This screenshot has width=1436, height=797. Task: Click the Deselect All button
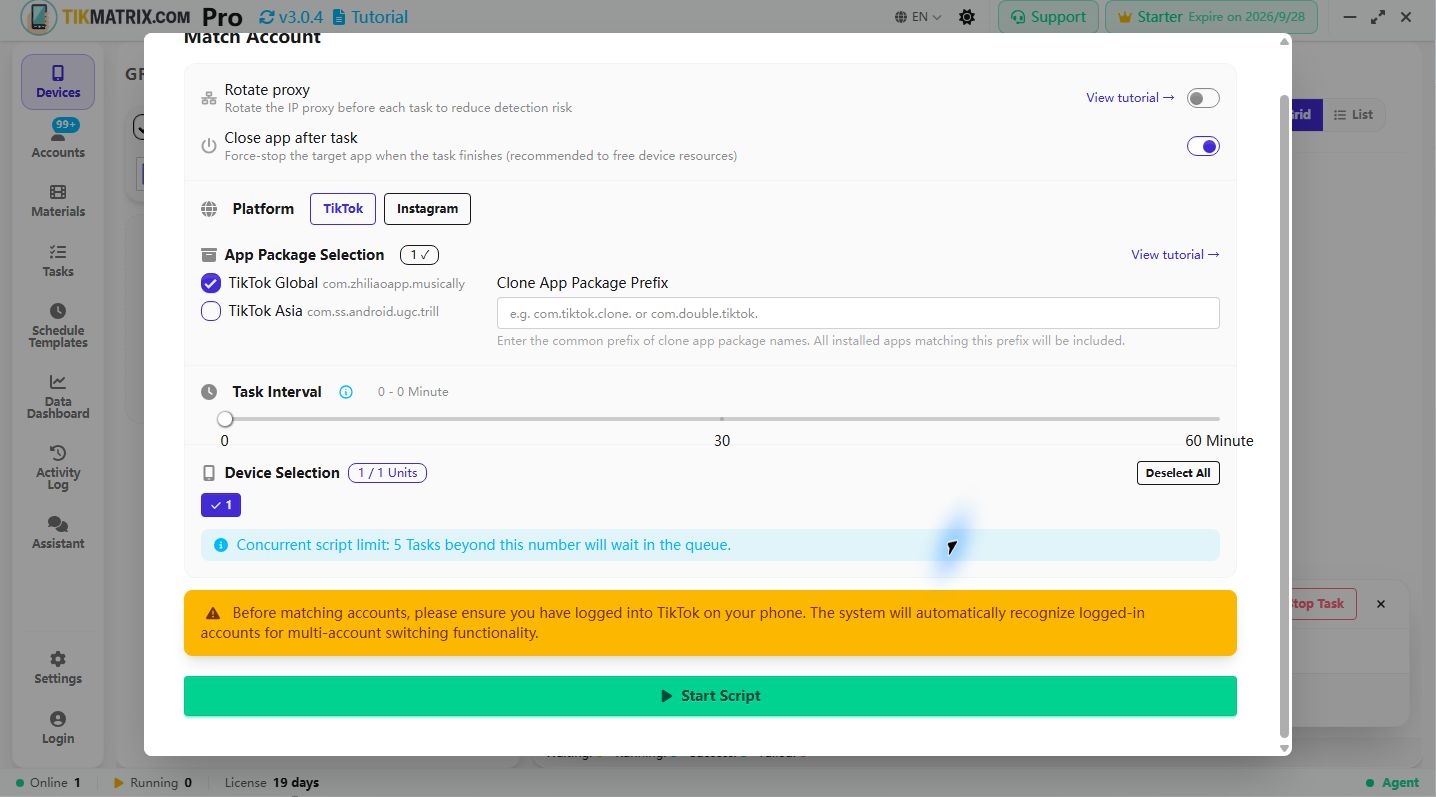point(1178,473)
